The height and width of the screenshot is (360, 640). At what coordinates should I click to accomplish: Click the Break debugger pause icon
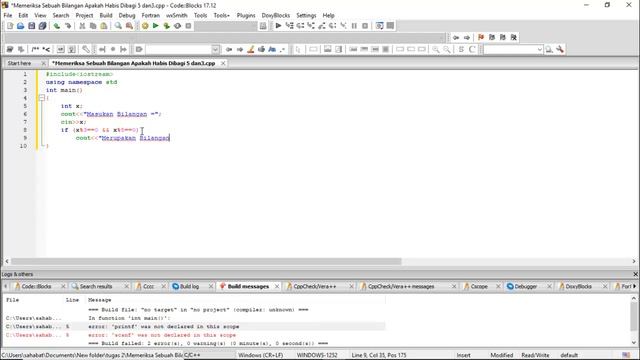coord(354,26)
